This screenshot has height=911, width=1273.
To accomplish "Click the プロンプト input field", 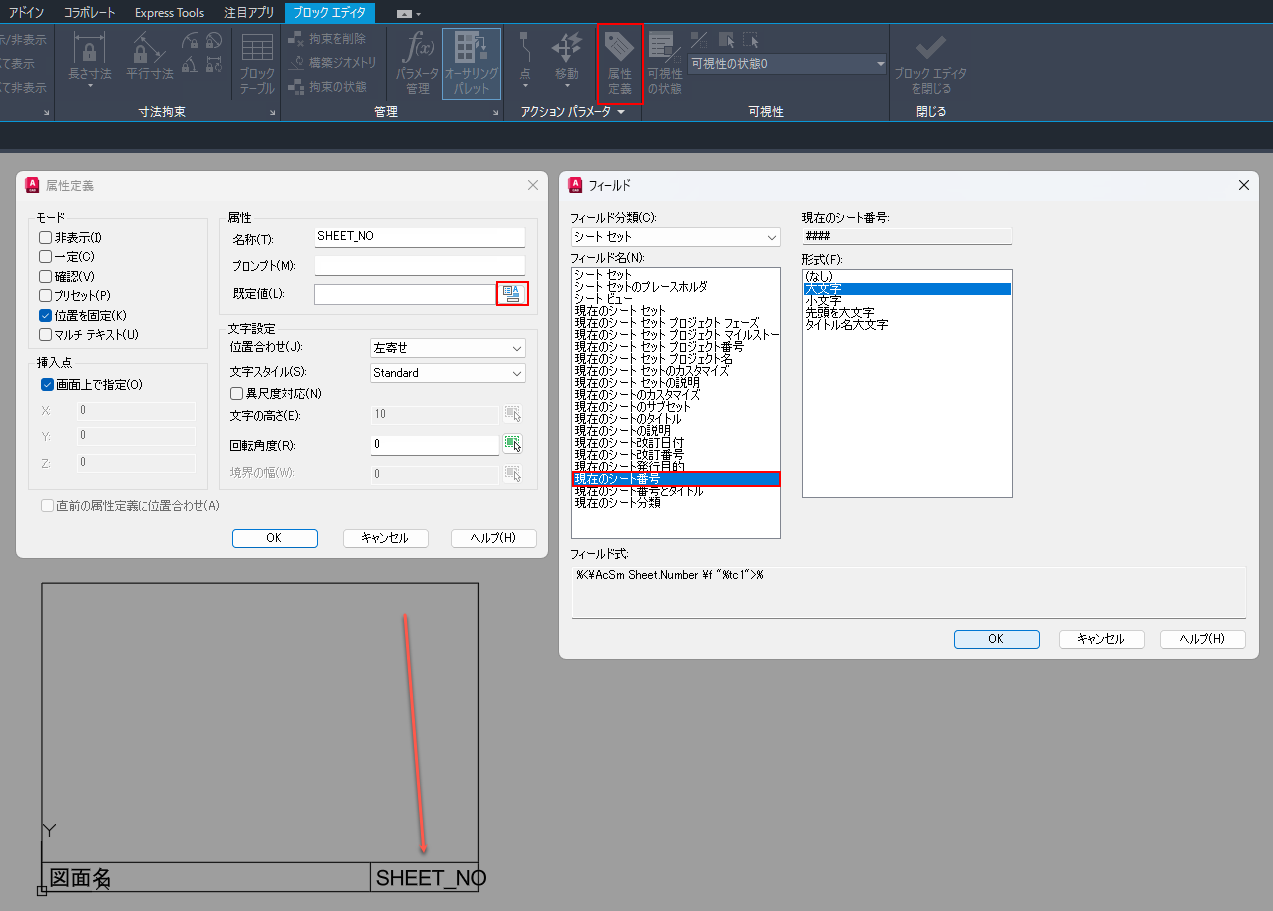I will (419, 265).
